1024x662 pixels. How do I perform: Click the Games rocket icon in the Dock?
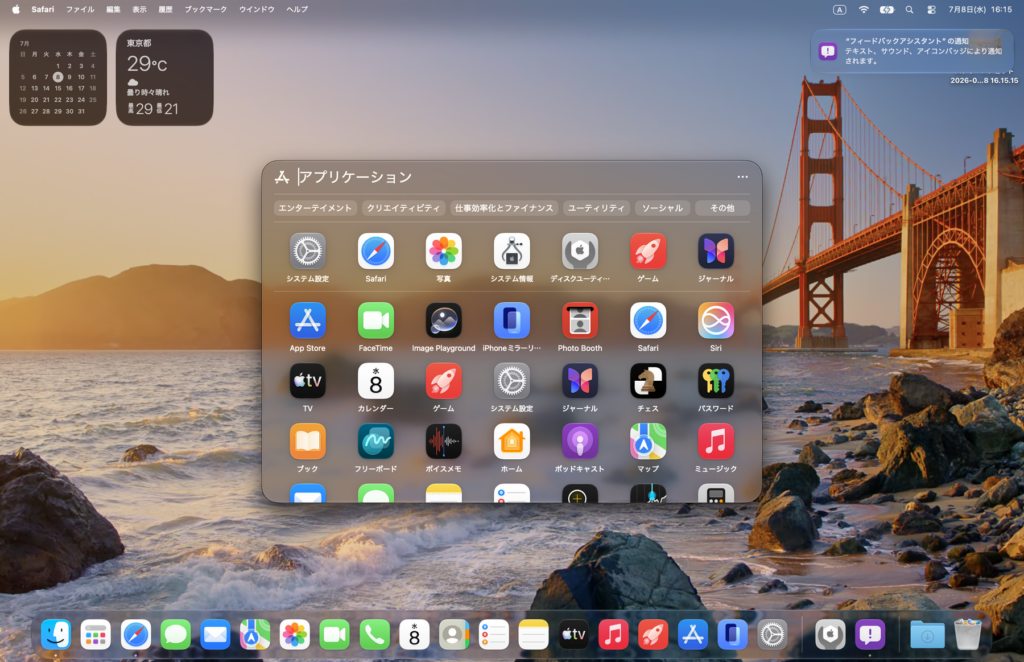(x=653, y=635)
